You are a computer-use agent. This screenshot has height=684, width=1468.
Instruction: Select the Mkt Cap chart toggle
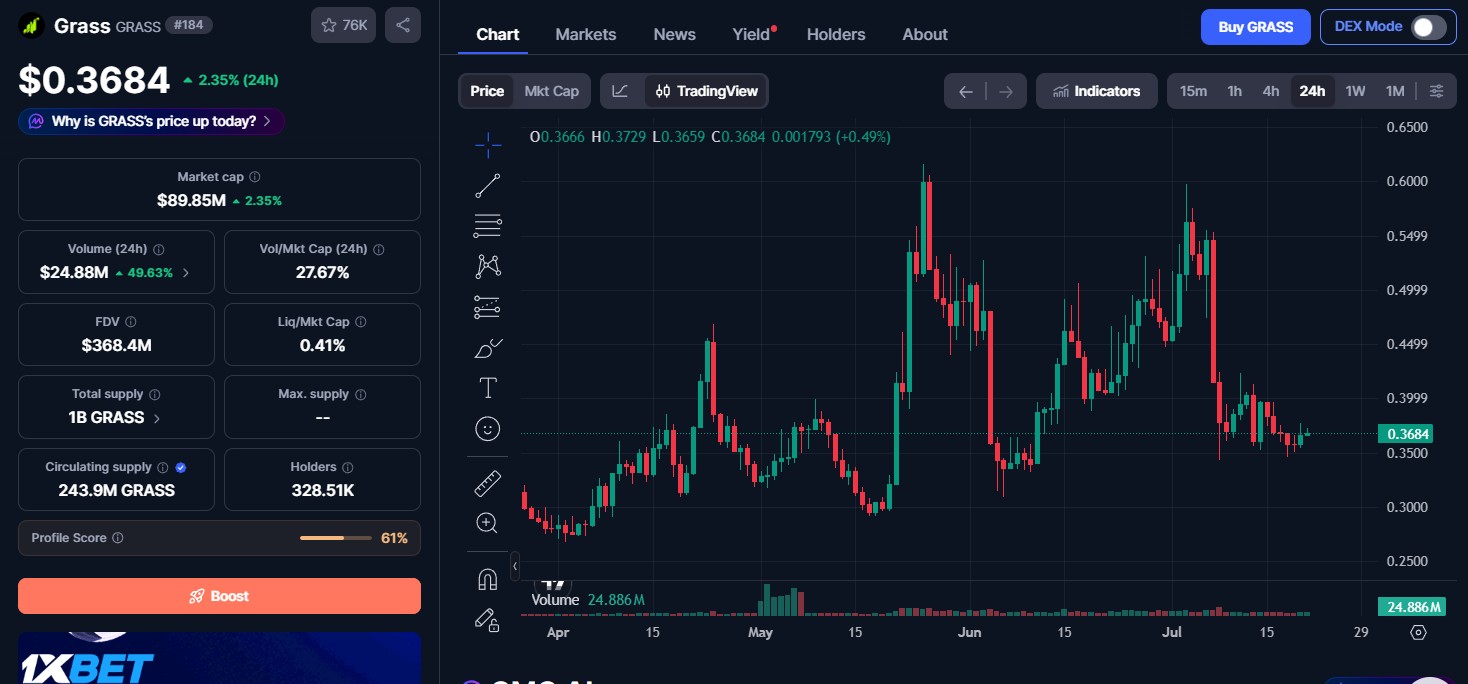pos(552,91)
